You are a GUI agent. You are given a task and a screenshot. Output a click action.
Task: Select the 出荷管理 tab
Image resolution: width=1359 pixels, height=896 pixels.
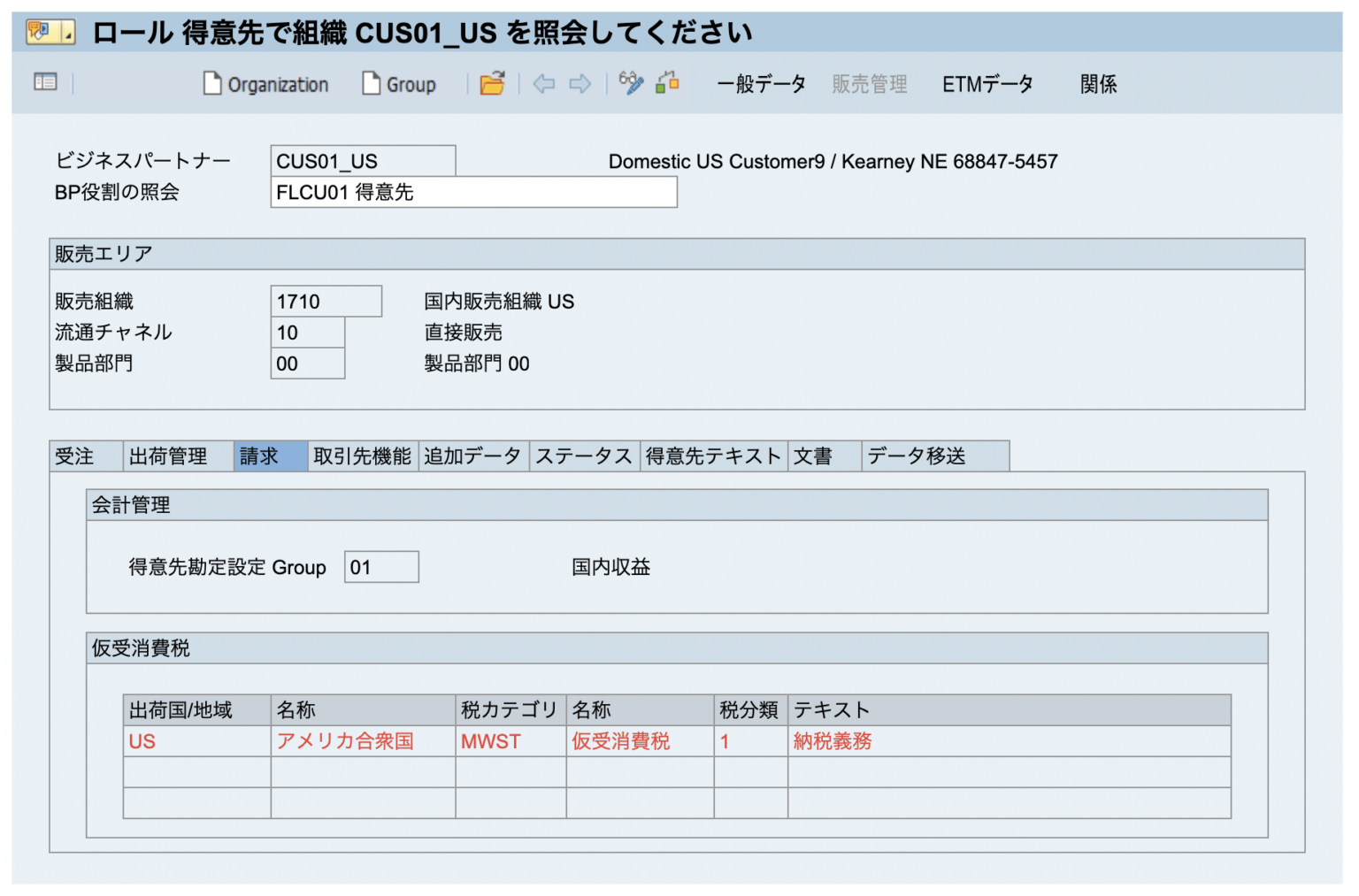click(168, 456)
